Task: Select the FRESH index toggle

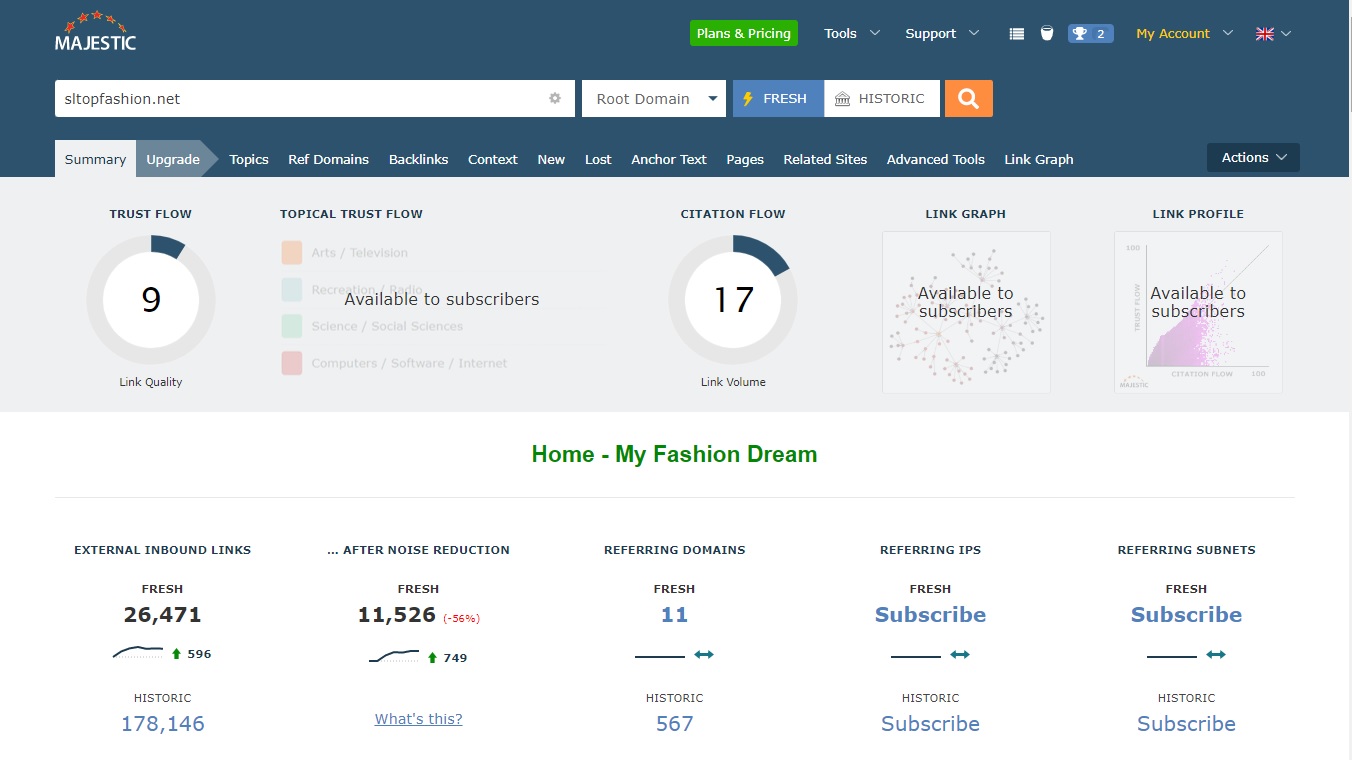Action: [x=778, y=98]
